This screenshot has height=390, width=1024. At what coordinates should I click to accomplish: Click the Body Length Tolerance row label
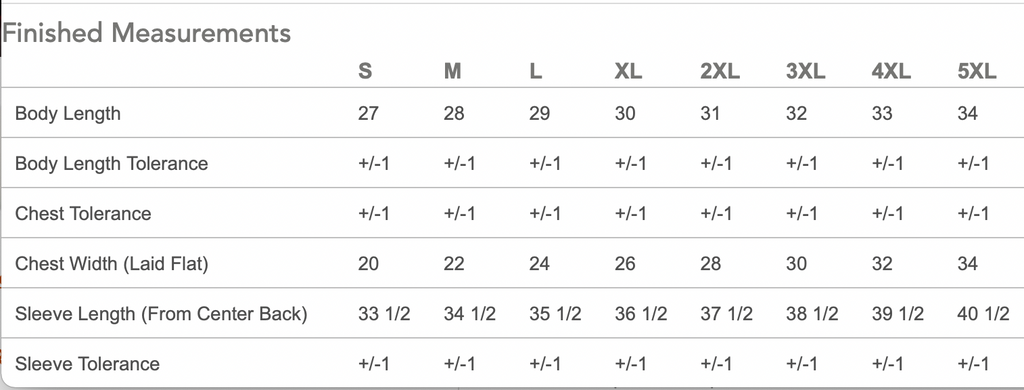click(112, 163)
